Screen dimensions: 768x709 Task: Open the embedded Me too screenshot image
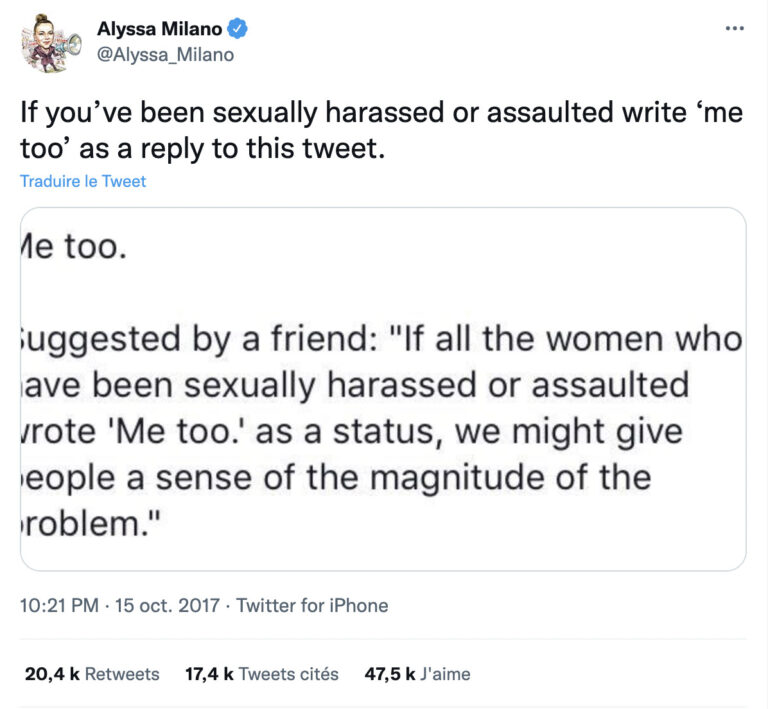pos(383,388)
